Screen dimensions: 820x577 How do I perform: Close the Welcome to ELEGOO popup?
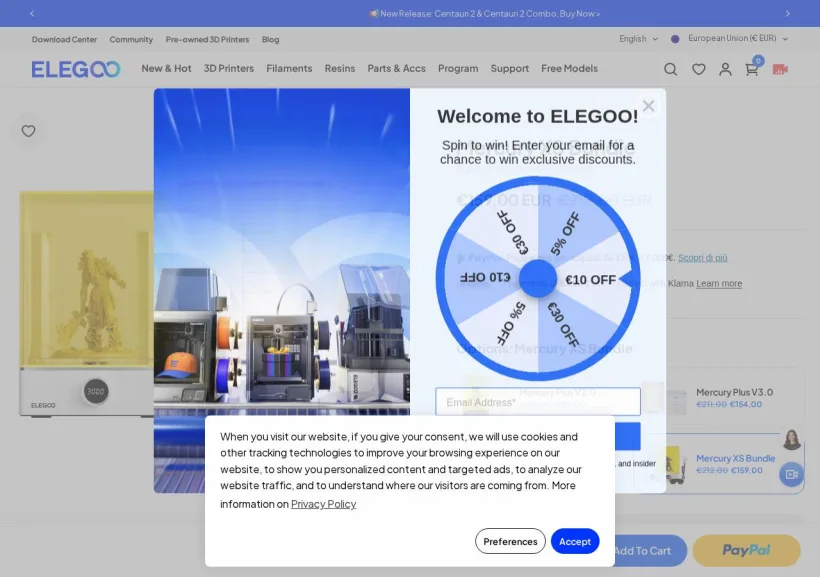[648, 106]
